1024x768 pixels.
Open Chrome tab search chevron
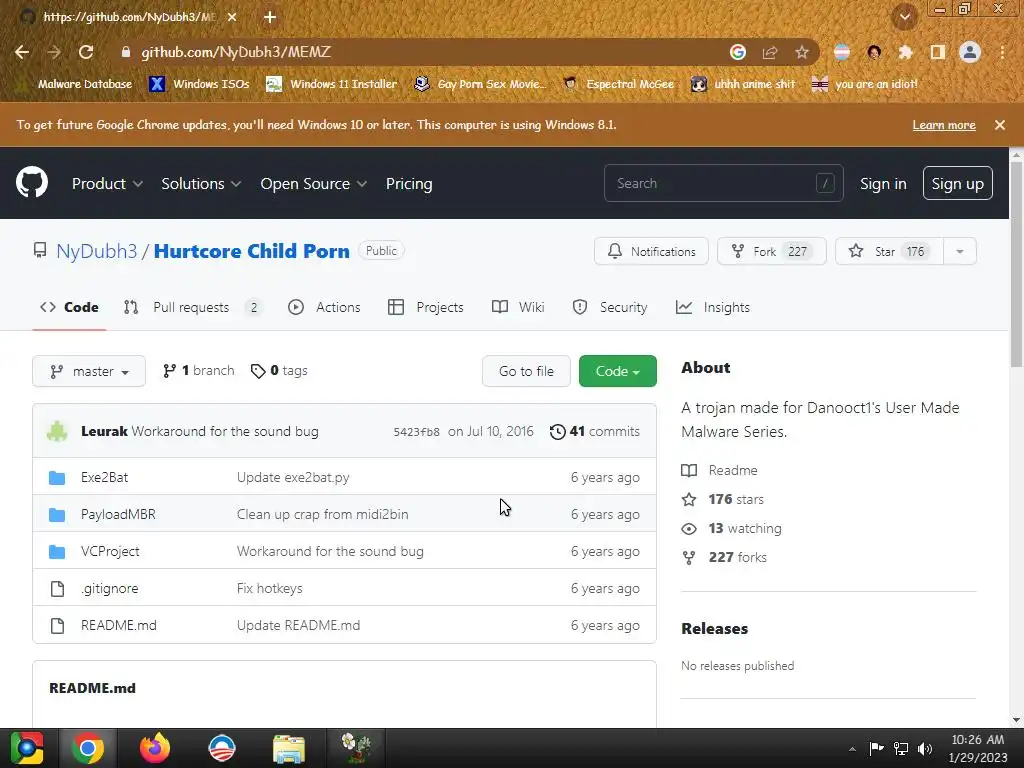coord(904,17)
